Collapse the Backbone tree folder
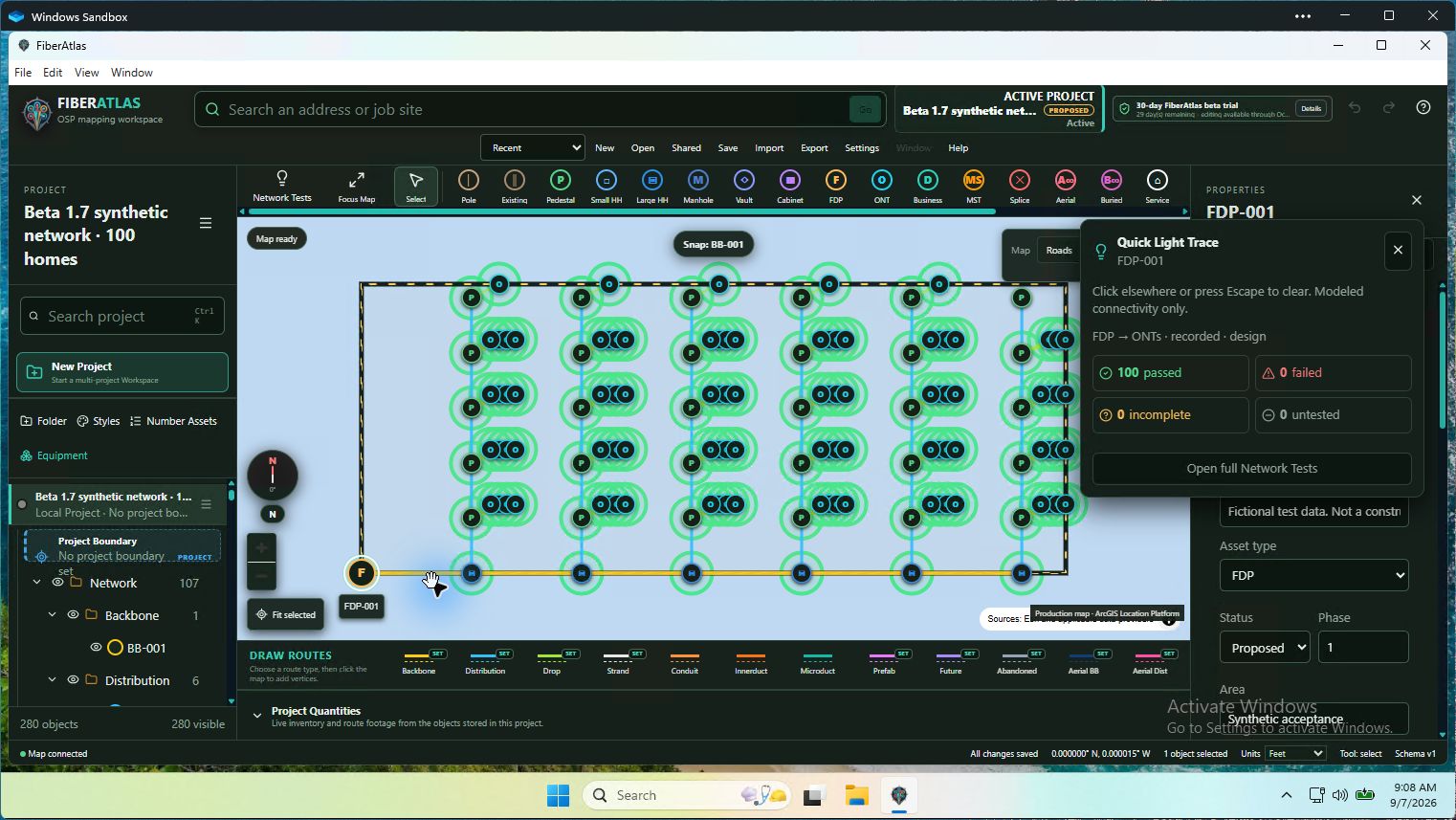Image resolution: width=1456 pixels, height=820 pixels. coord(53,615)
